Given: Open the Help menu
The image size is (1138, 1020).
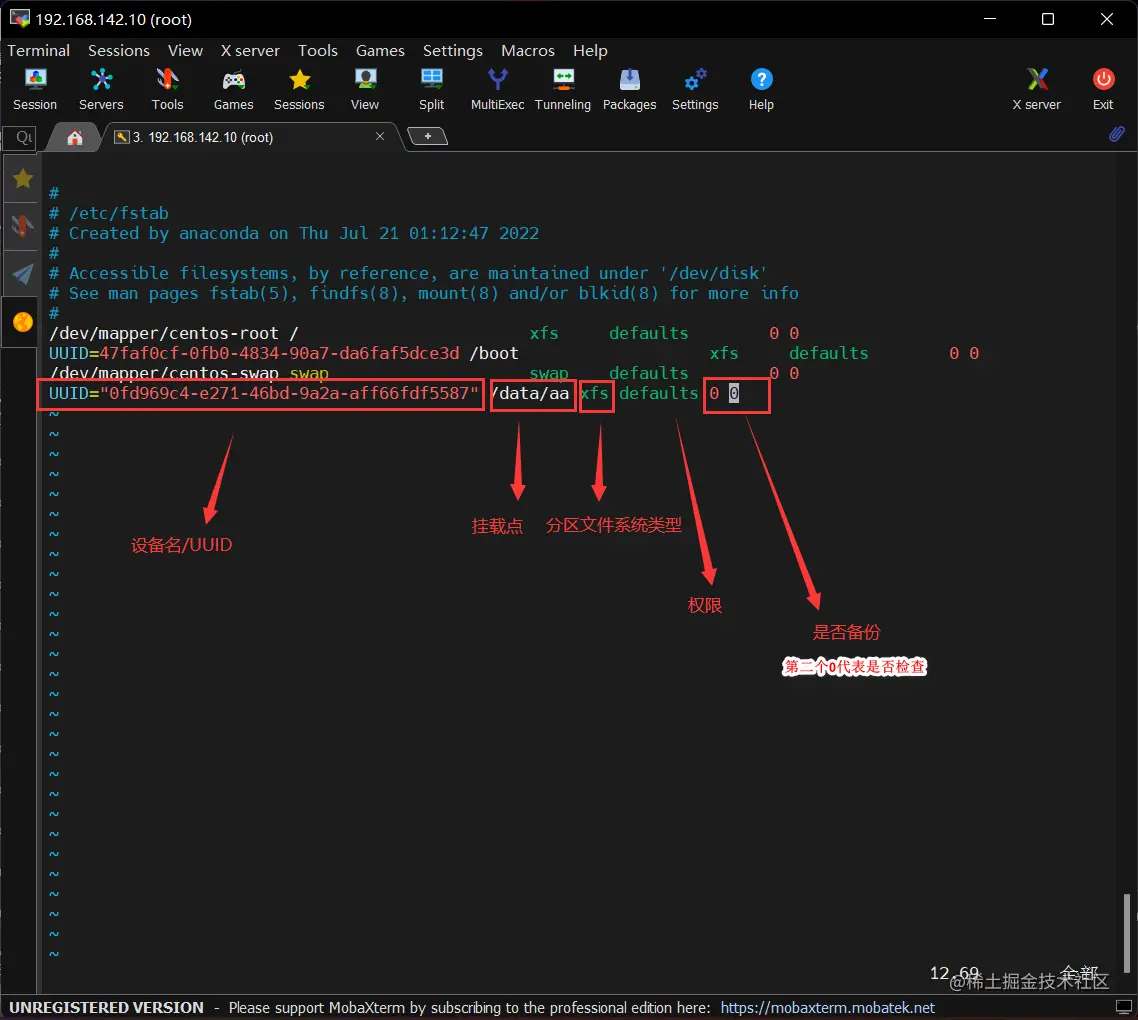Looking at the screenshot, I should [590, 50].
